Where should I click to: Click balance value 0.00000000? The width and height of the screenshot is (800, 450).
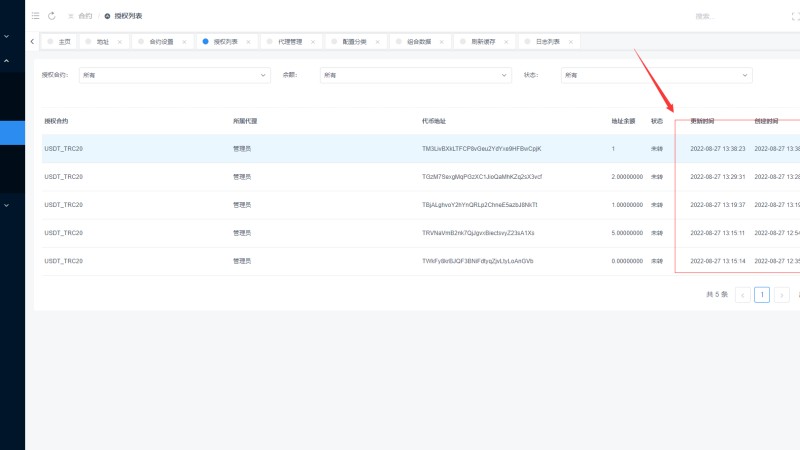click(x=627, y=261)
